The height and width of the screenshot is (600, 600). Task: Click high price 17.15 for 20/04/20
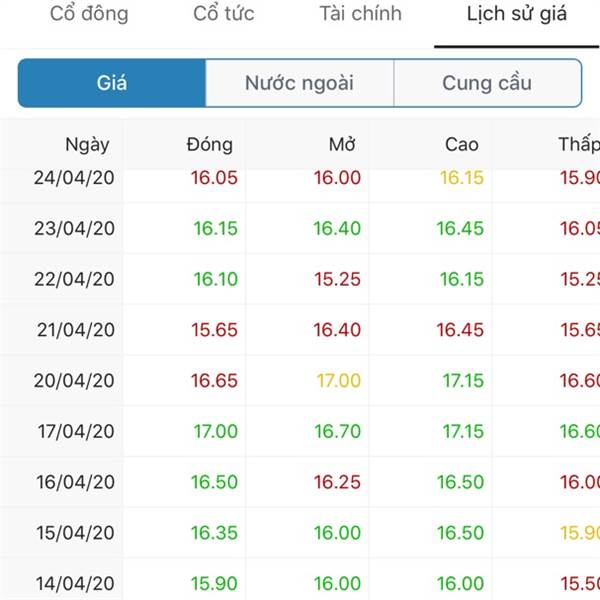pos(463,380)
